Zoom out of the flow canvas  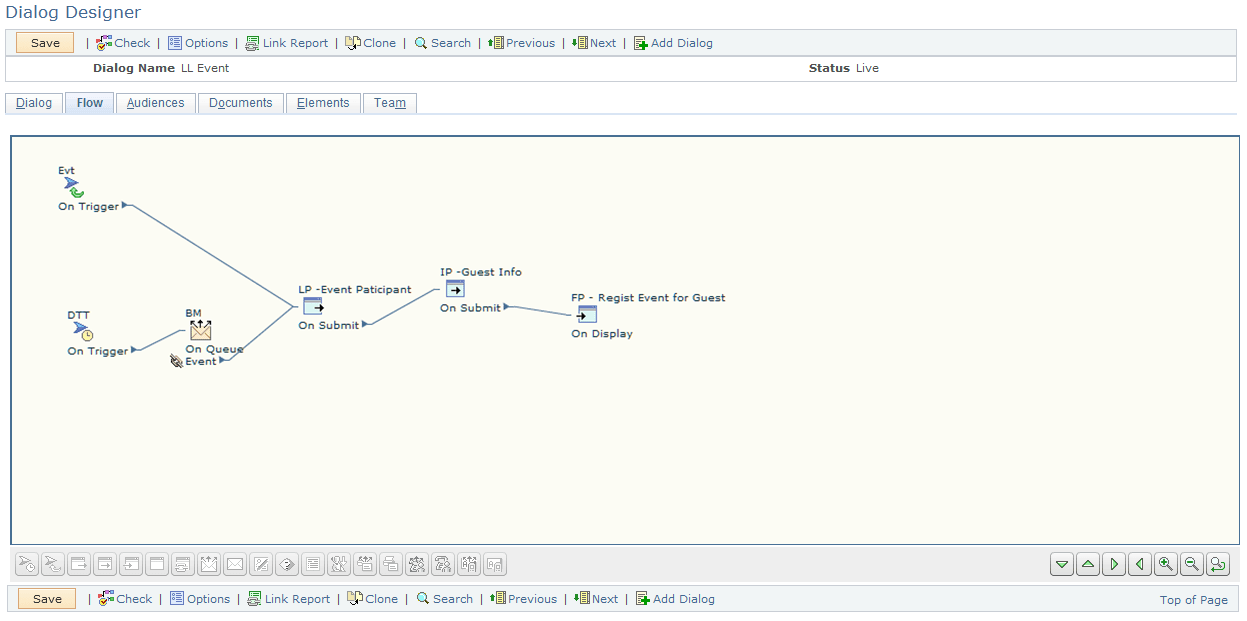(x=1192, y=564)
